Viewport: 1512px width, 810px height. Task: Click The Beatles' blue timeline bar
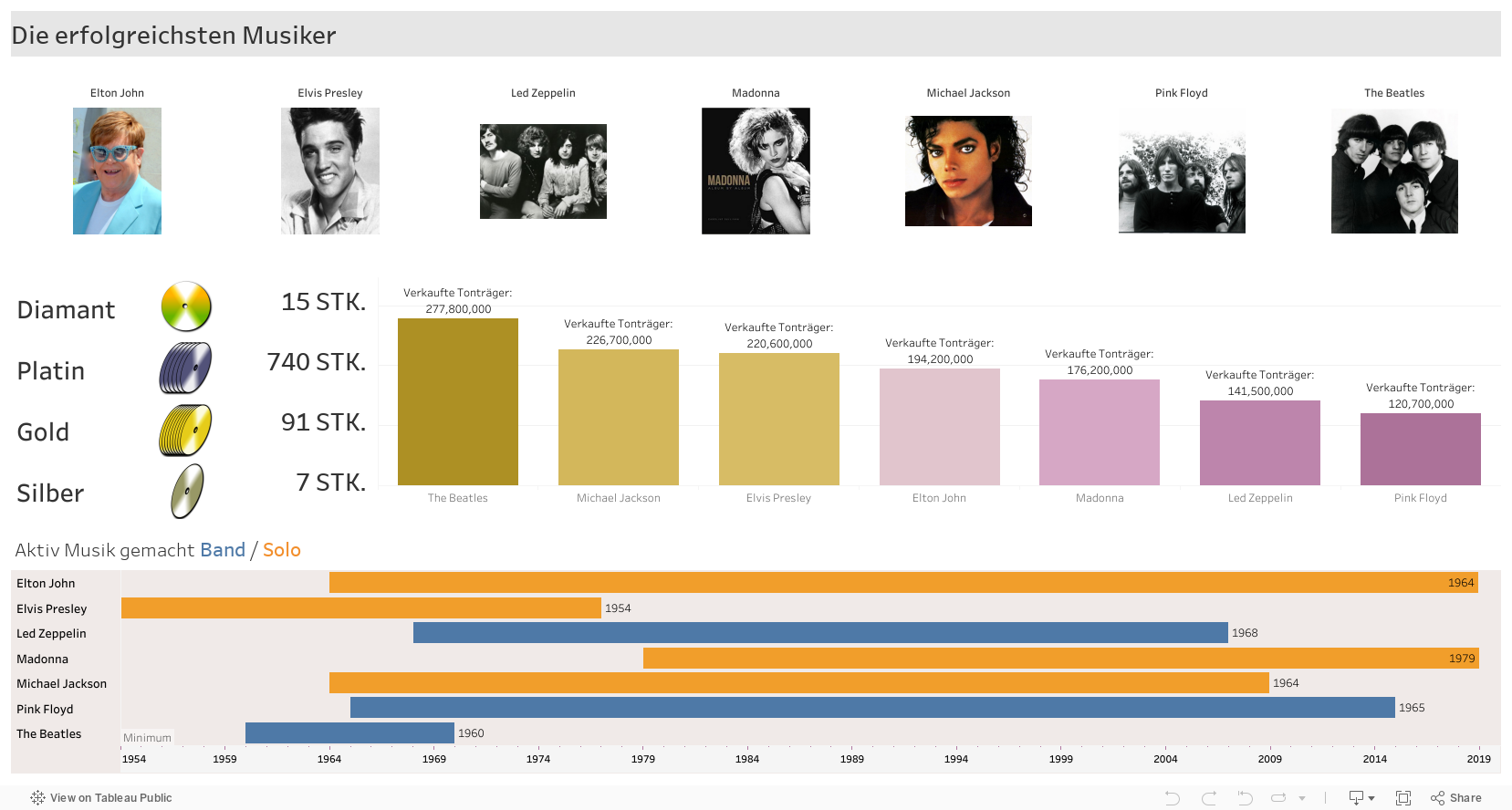click(349, 732)
